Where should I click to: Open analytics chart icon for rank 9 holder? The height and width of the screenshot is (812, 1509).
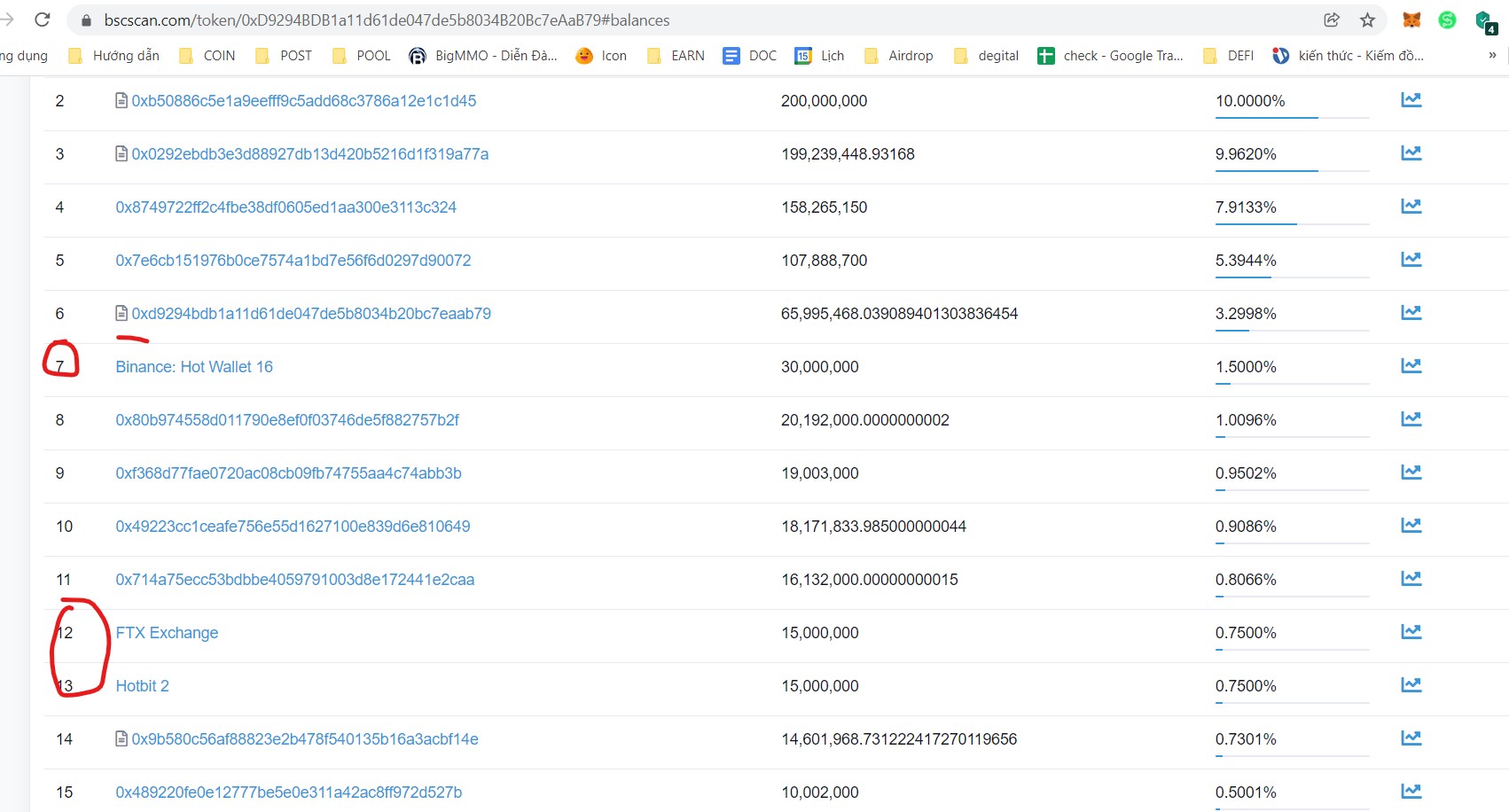click(x=1411, y=472)
